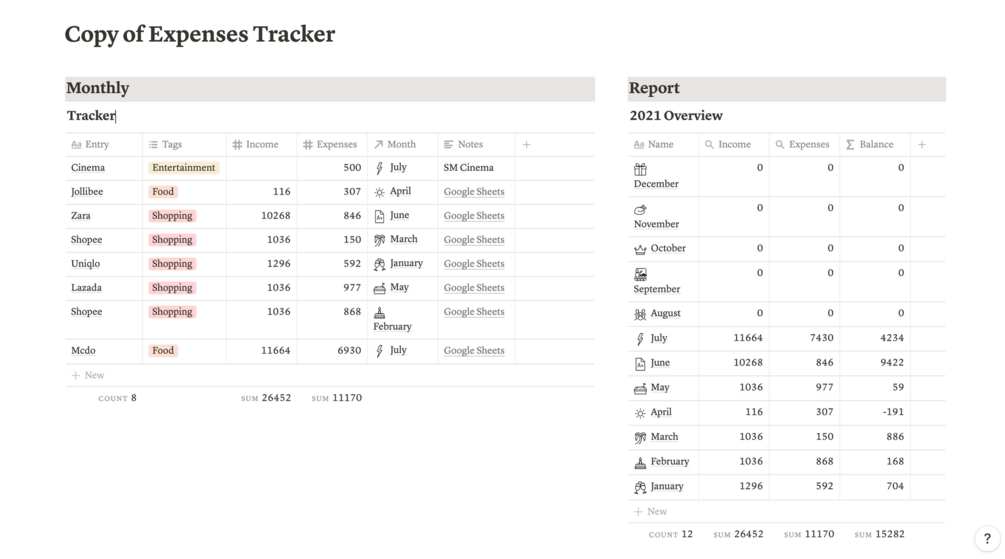Image resolution: width=1005 pixels, height=559 pixels.
Task: Click the lightning icon in the Mcdo row
Action: coord(379,351)
